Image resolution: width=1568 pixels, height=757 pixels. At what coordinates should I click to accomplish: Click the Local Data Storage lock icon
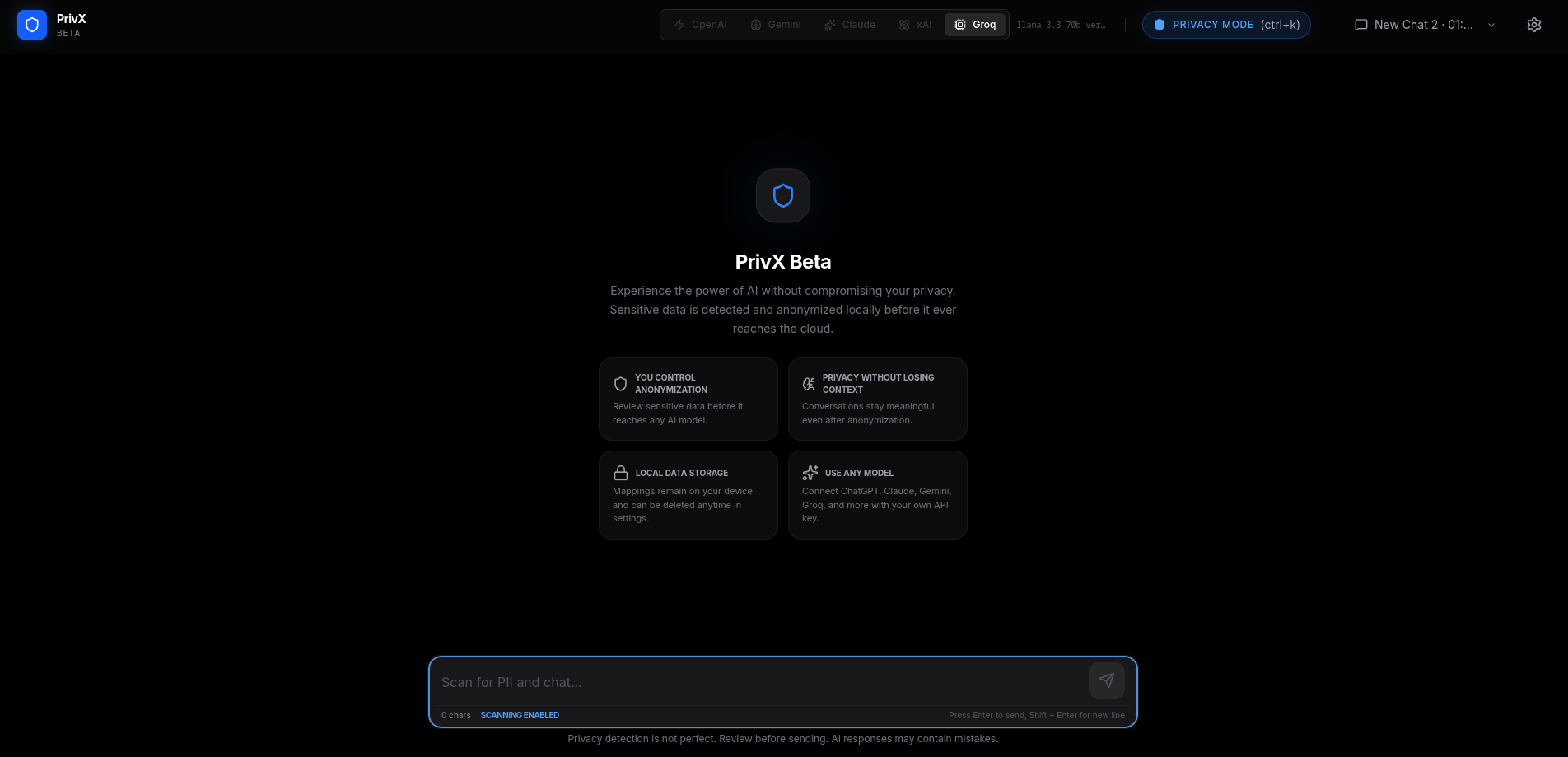click(x=621, y=473)
